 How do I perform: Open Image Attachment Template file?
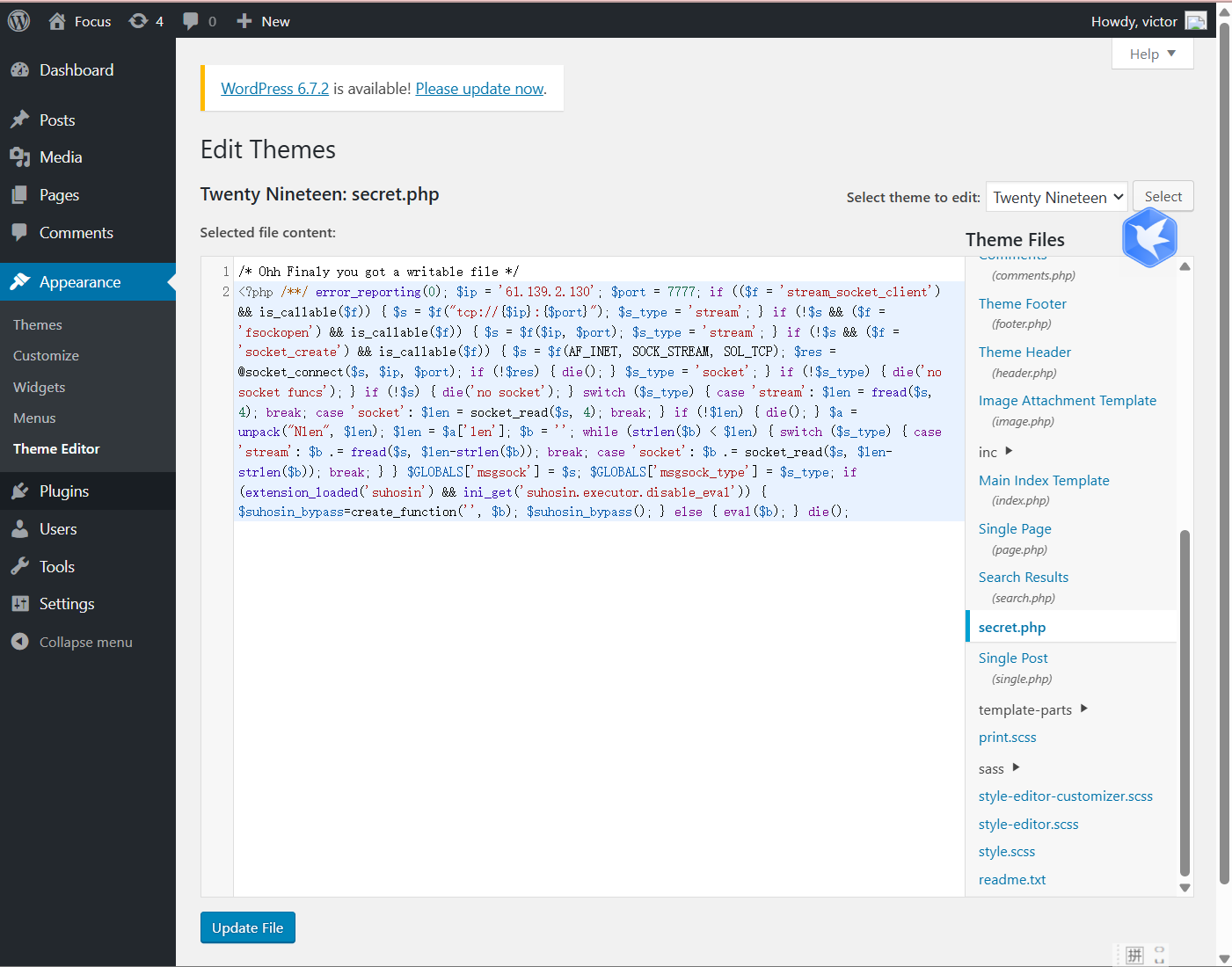(1068, 400)
